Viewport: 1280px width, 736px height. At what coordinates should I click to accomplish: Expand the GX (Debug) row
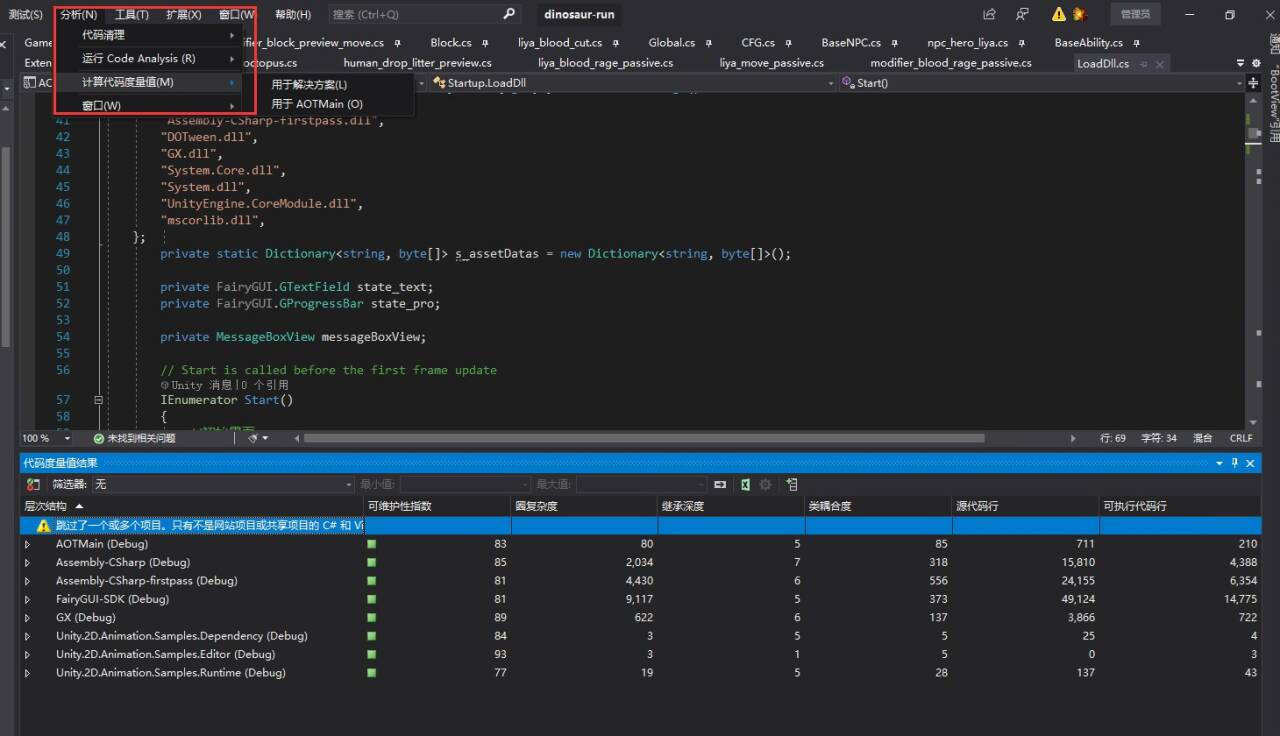28,618
